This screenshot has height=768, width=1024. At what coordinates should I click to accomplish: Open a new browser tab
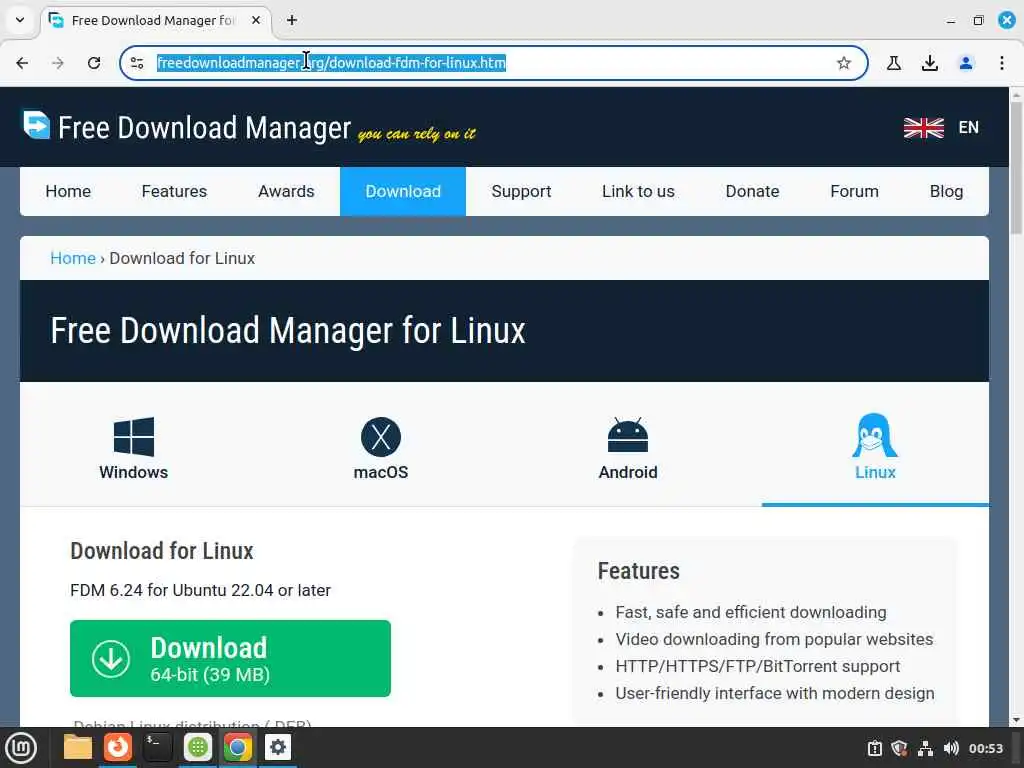(292, 20)
